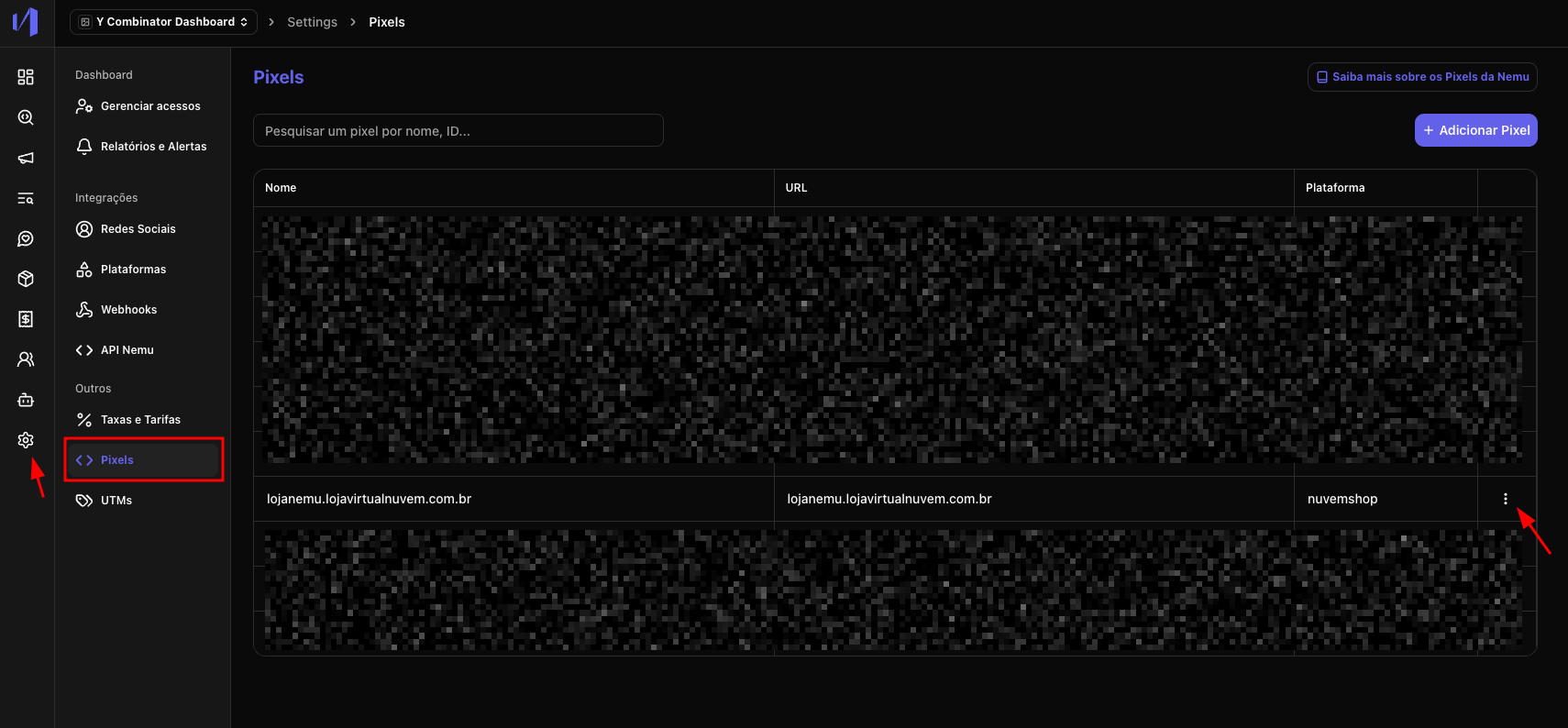1568x728 pixels.
Task: Open the Nemu logo home
Action: (x=25, y=21)
